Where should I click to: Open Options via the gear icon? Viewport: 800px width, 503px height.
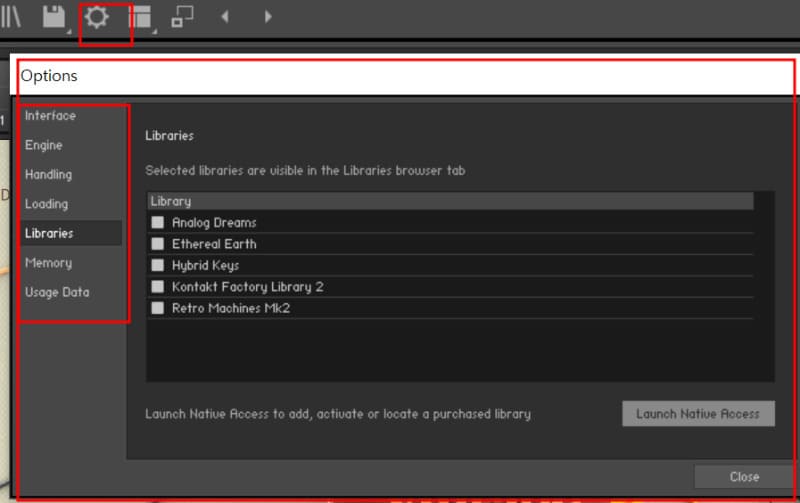[x=96, y=17]
